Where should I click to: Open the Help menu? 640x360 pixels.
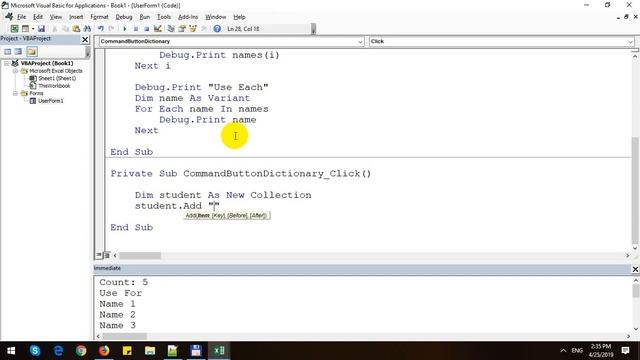[x=239, y=17]
